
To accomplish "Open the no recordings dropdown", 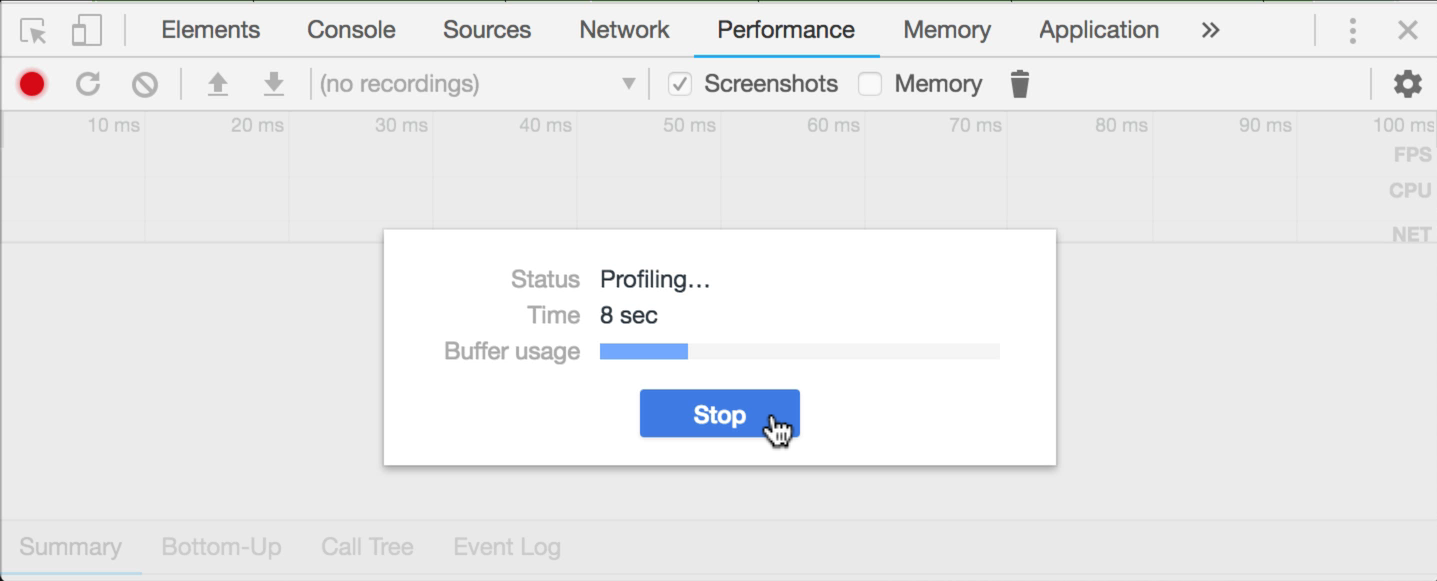I will point(629,84).
